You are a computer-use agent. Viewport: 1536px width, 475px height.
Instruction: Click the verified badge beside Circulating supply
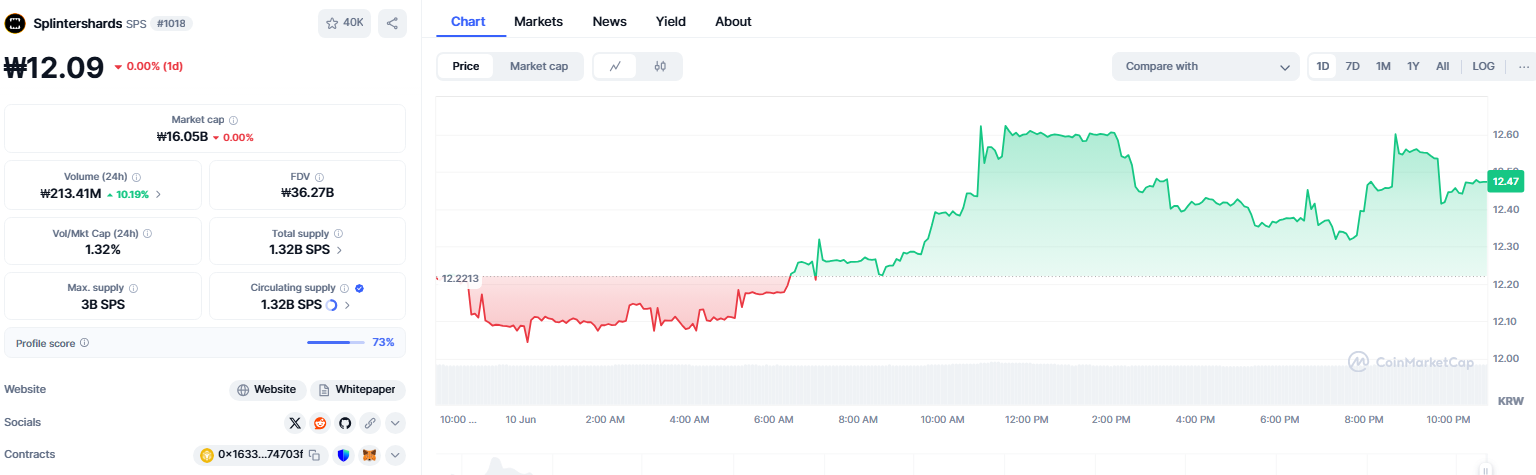[359, 288]
